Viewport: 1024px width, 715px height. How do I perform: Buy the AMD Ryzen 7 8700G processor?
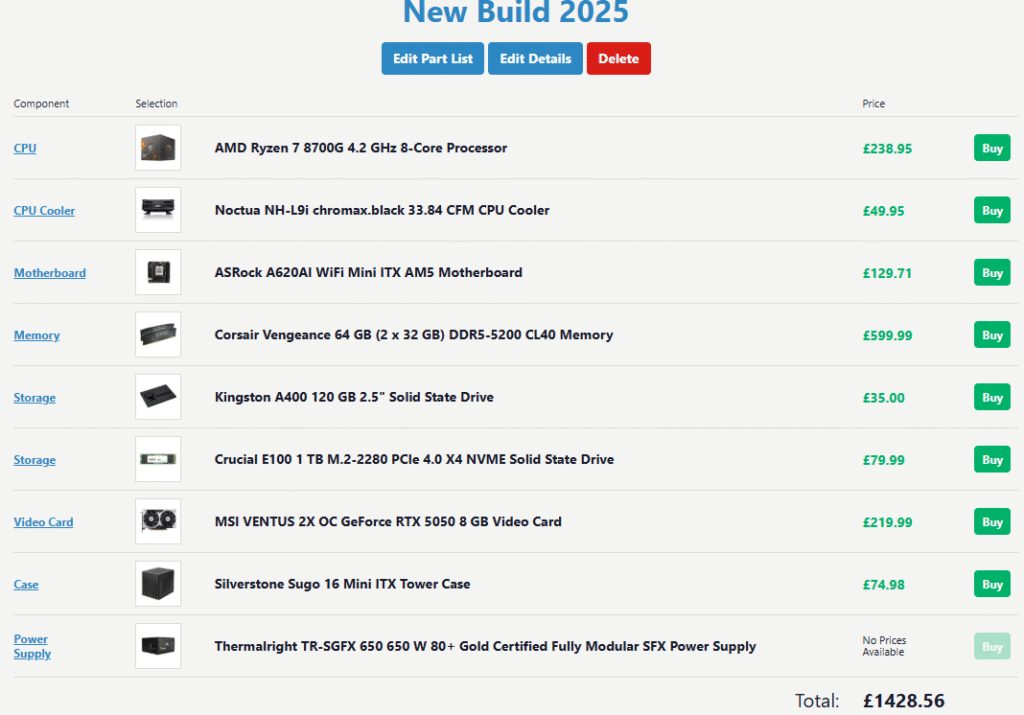[x=992, y=148]
